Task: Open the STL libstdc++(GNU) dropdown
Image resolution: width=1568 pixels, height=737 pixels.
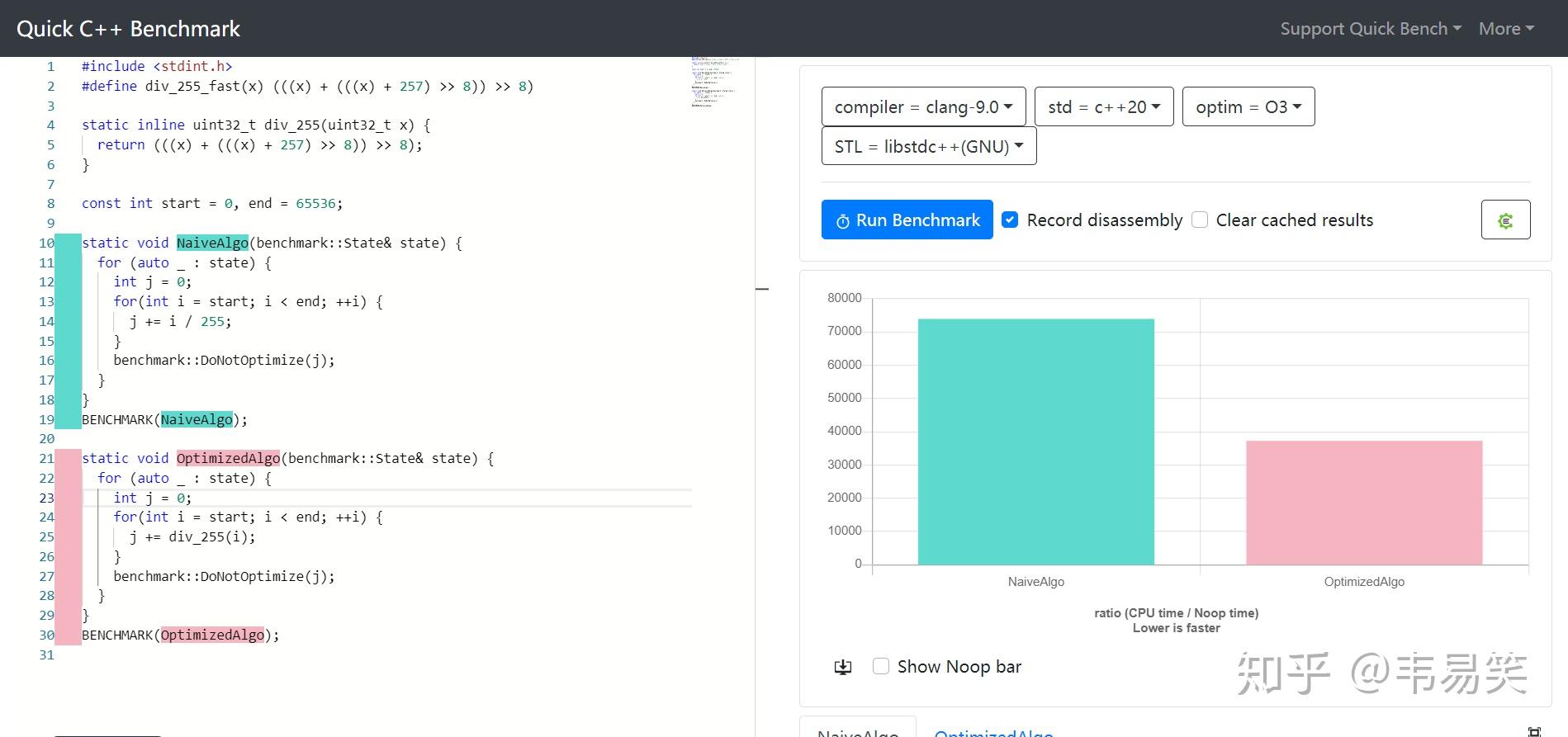Action: (x=929, y=146)
